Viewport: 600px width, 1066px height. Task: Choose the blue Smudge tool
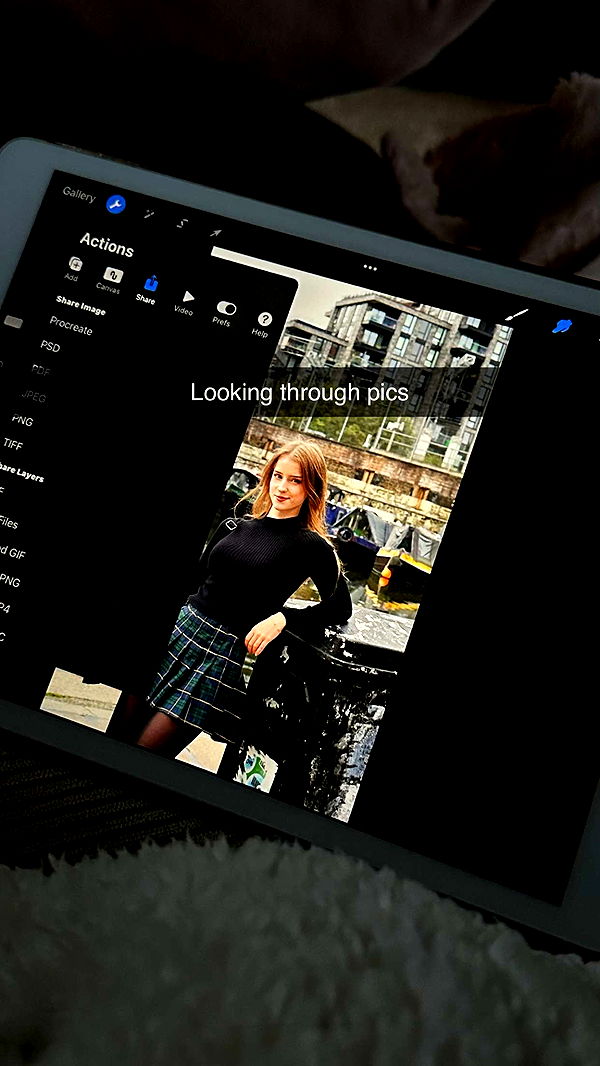[562, 326]
